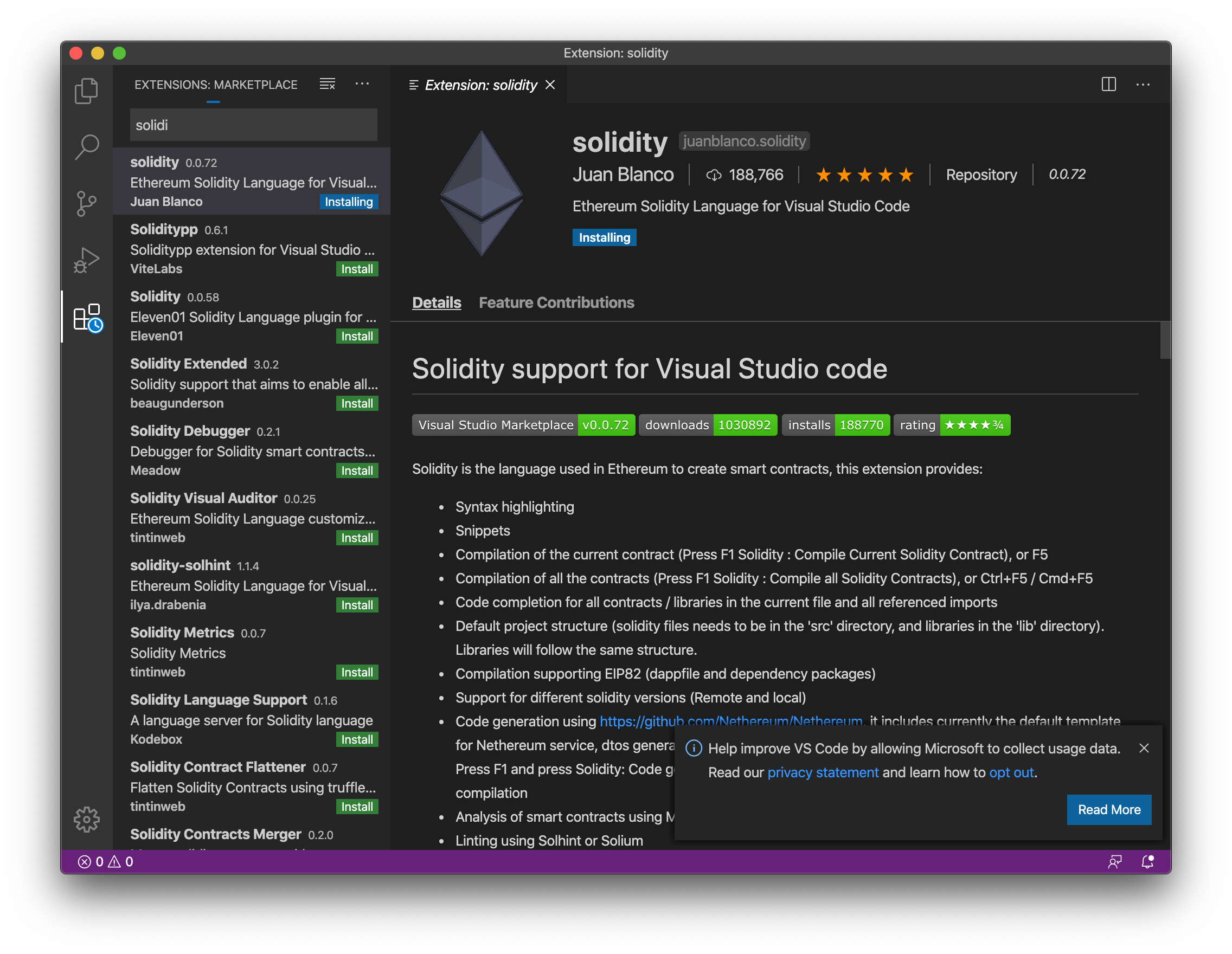Click Installing badge in solidity list item

point(349,202)
